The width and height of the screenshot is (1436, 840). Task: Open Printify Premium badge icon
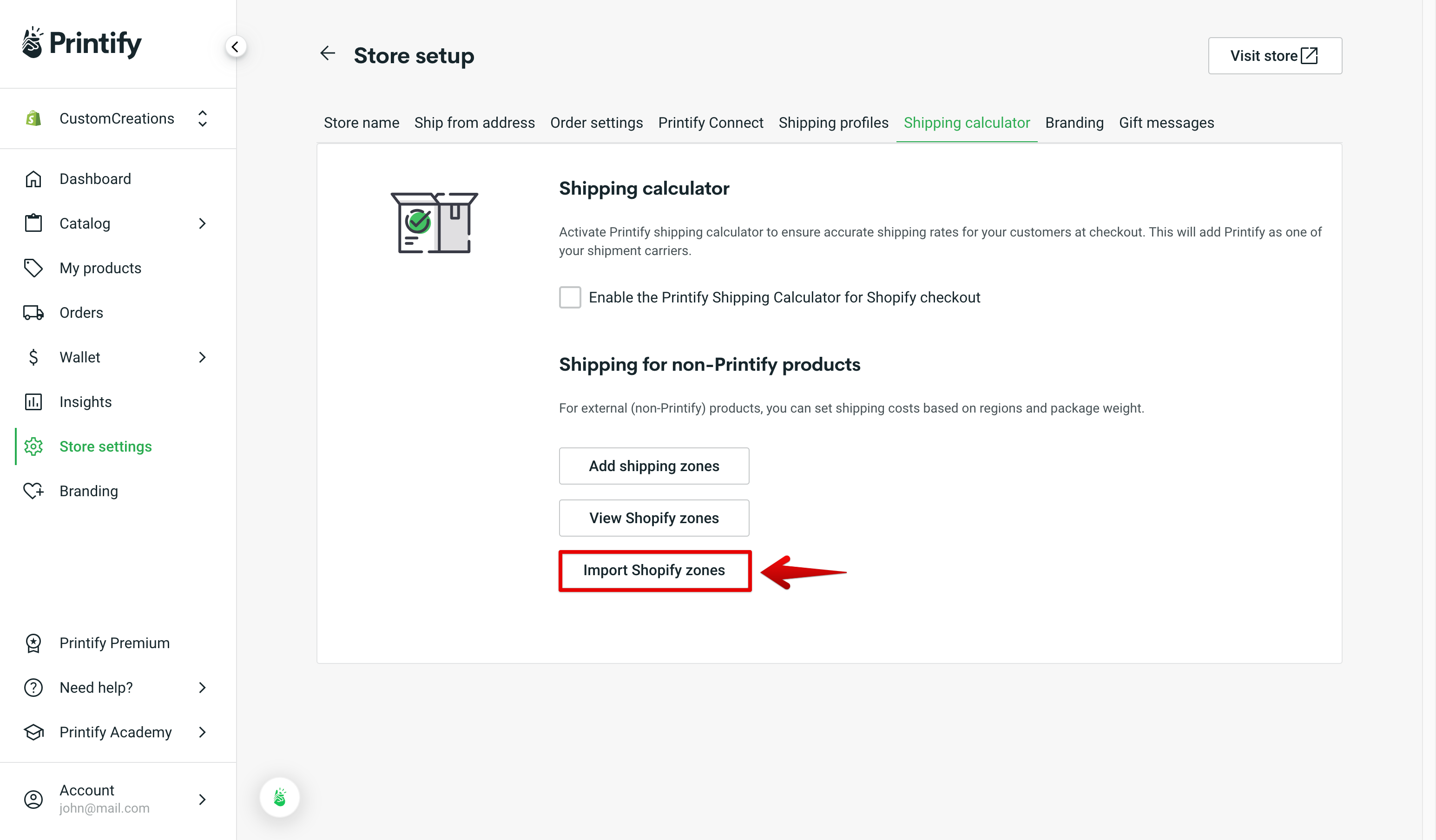(33, 643)
